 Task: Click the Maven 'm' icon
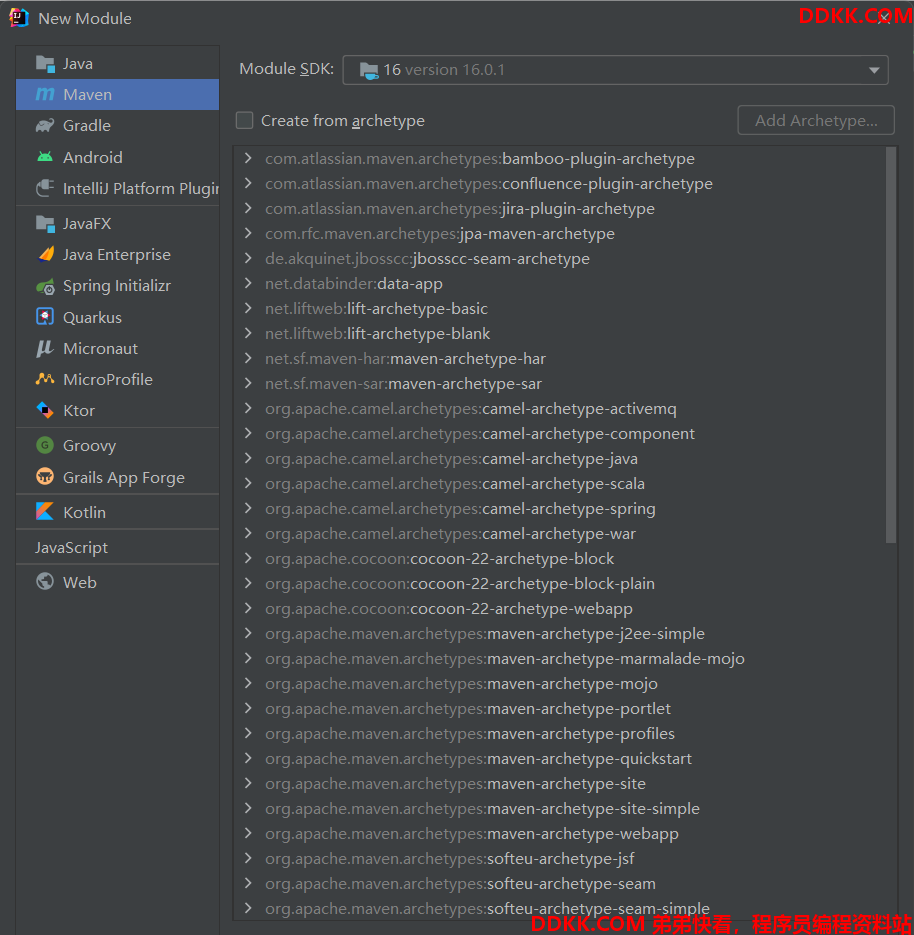point(45,94)
